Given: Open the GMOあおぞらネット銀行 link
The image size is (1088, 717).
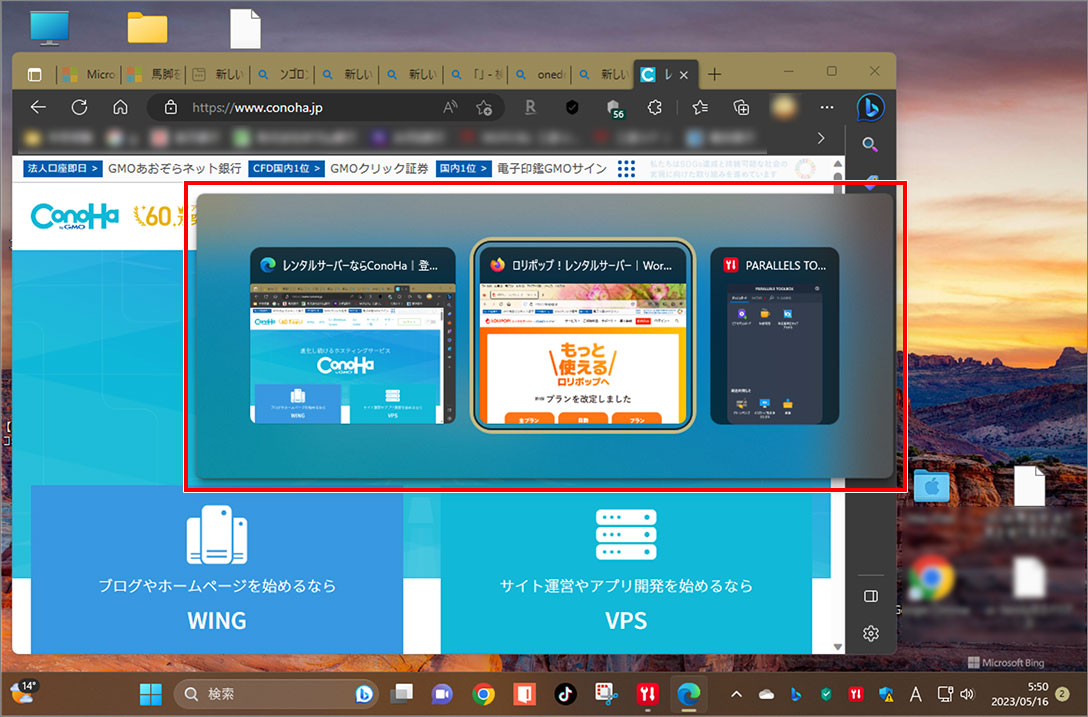Looking at the screenshot, I should [174, 169].
